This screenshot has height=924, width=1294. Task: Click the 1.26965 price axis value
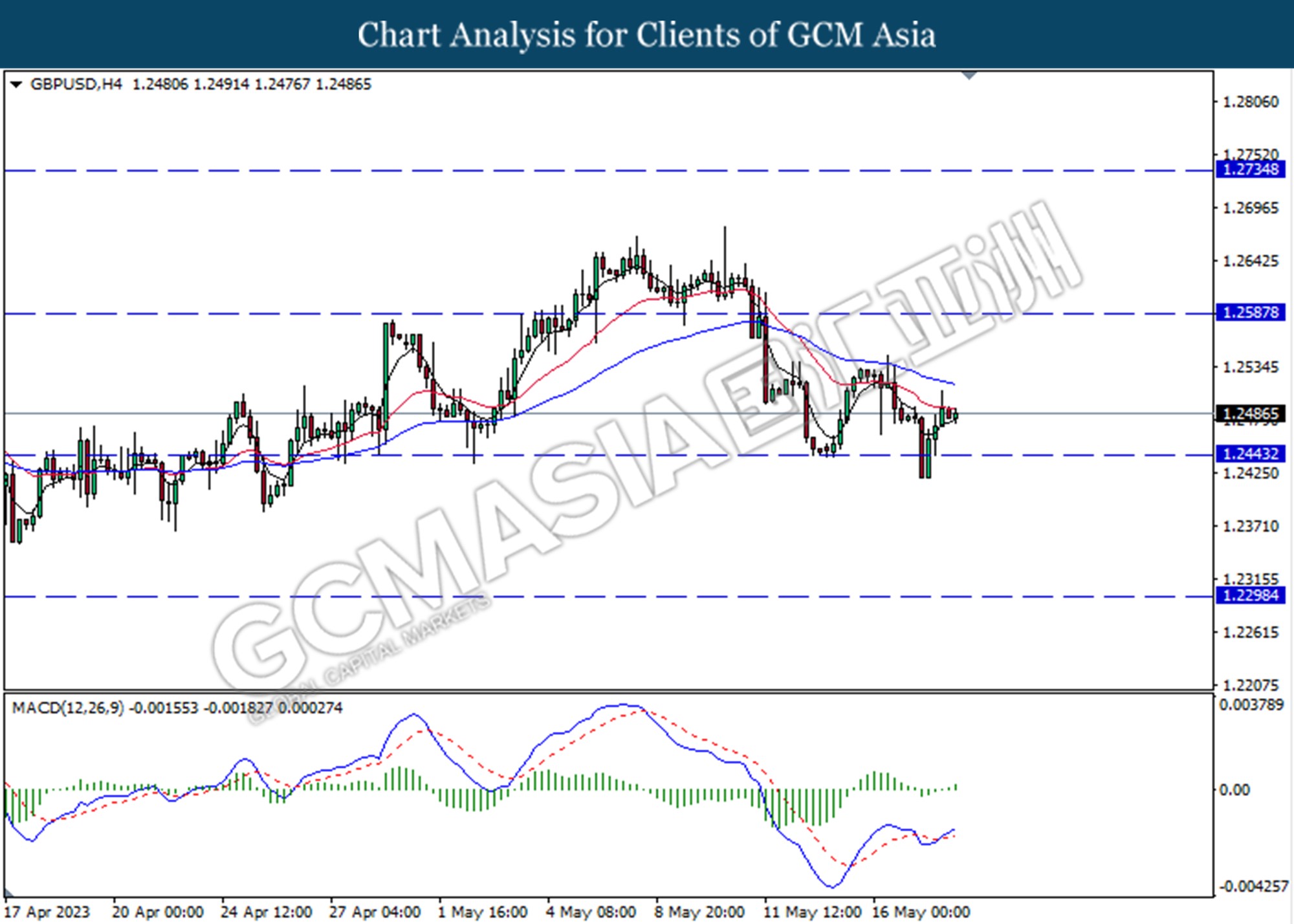coord(1250,208)
